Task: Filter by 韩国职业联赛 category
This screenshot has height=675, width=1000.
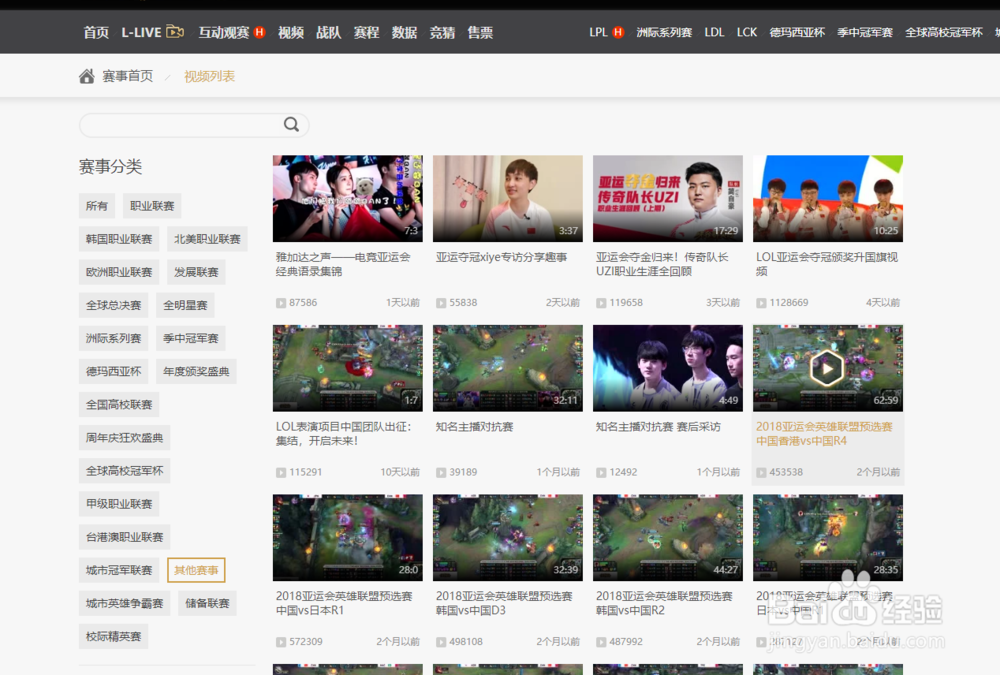Action: [x=119, y=239]
